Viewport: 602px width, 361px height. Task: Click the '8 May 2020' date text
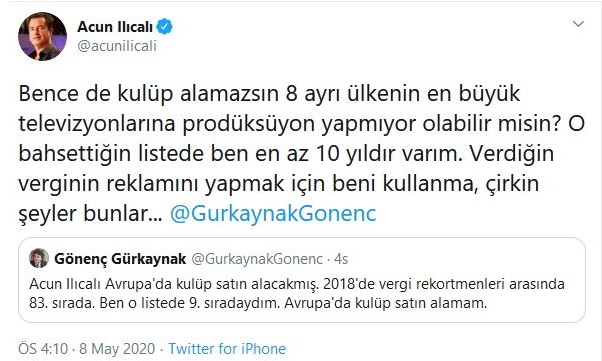(117, 349)
